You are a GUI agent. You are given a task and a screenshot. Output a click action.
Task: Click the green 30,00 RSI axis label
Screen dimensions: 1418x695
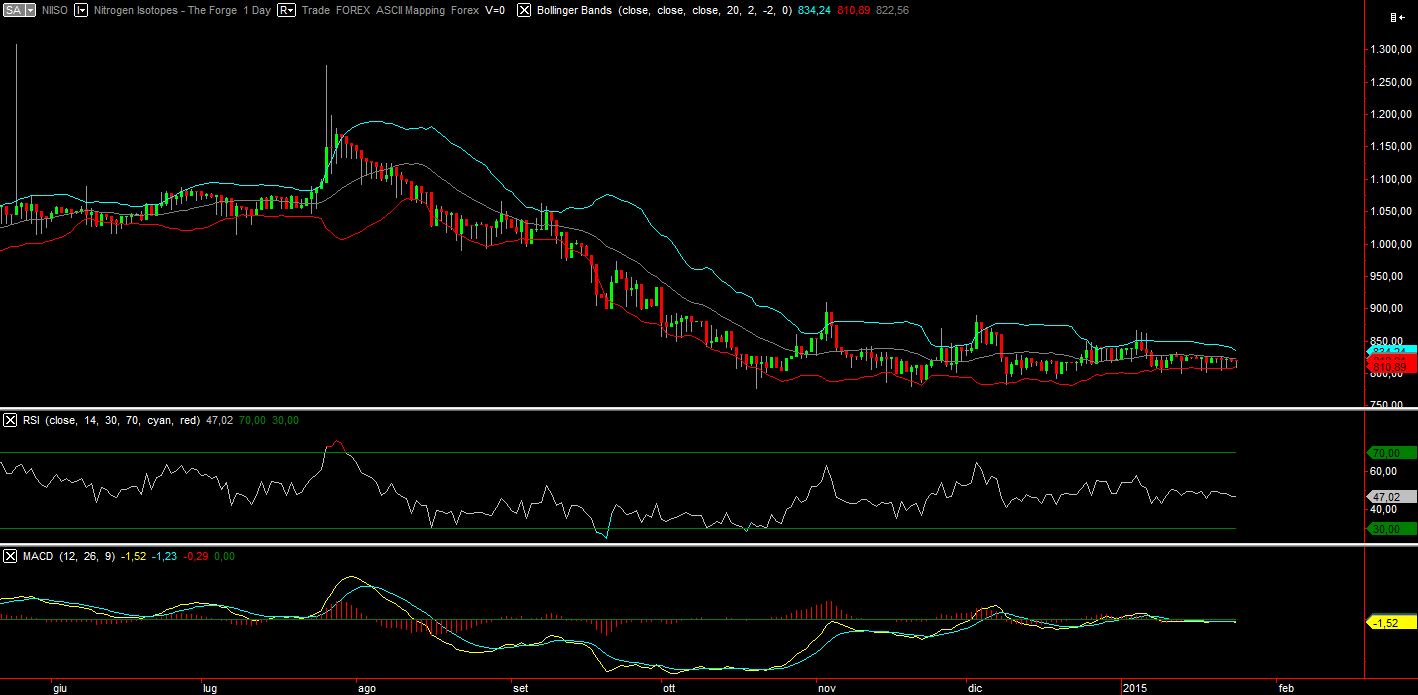(x=1390, y=529)
